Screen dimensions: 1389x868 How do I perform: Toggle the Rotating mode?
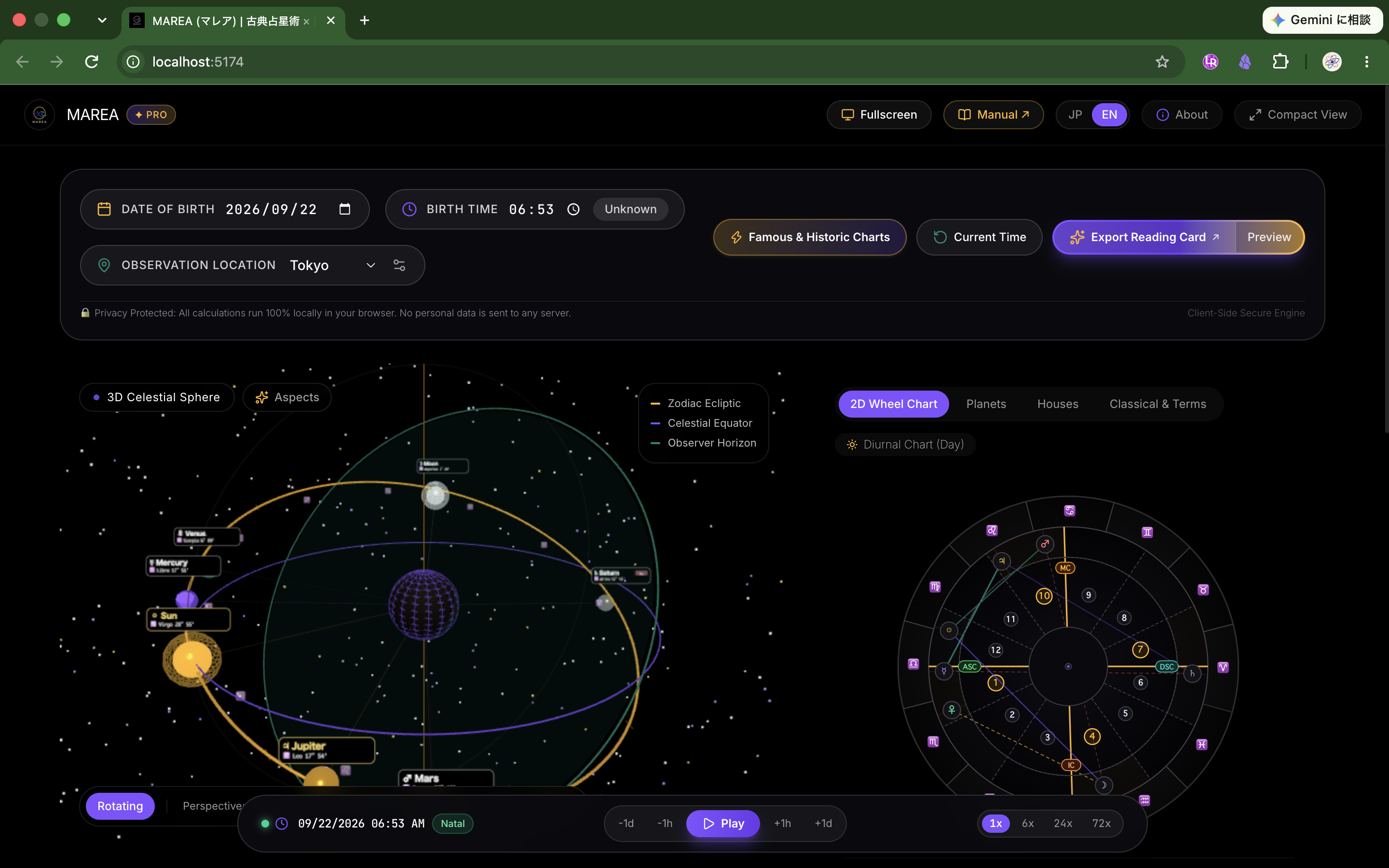tap(120, 806)
